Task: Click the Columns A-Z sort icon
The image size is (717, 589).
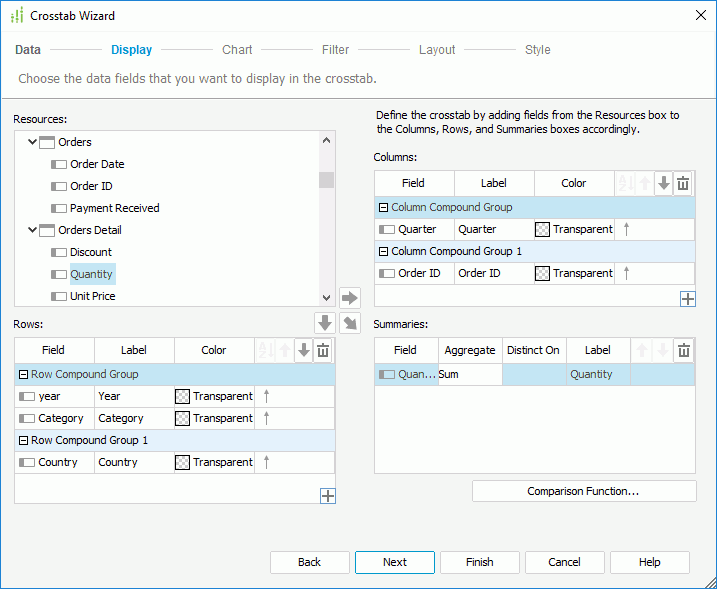Action: click(626, 183)
